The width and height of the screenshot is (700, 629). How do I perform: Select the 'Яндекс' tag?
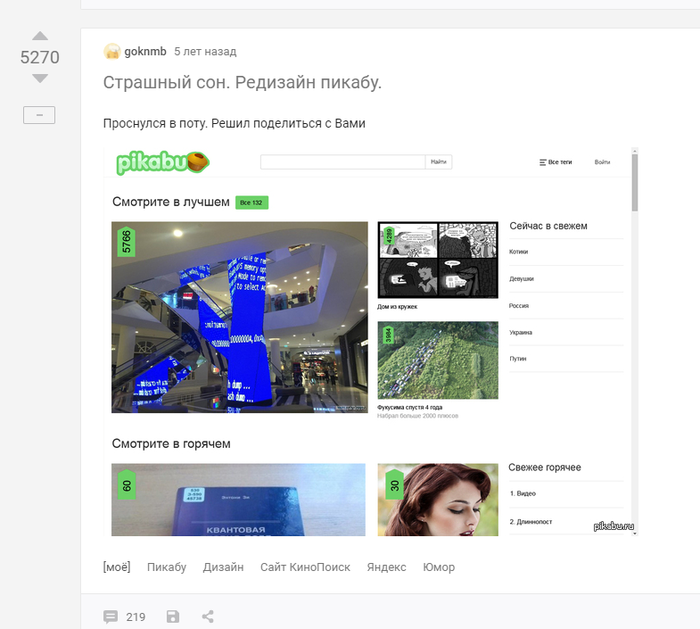pos(386,567)
